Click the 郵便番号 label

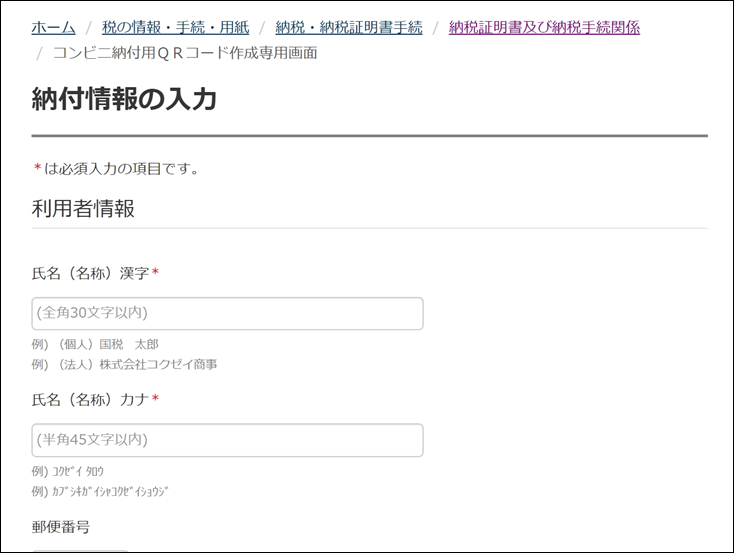[x=61, y=527]
